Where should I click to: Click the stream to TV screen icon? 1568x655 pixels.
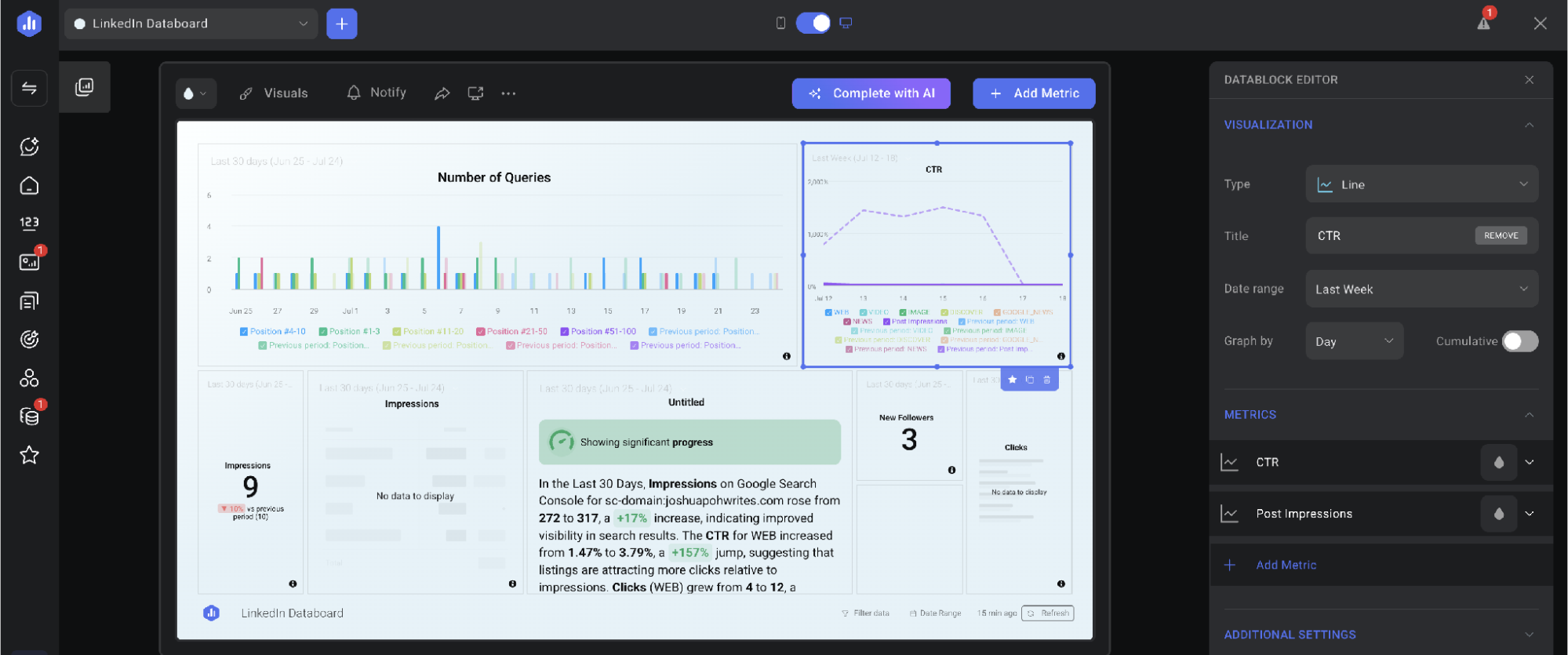[475, 93]
